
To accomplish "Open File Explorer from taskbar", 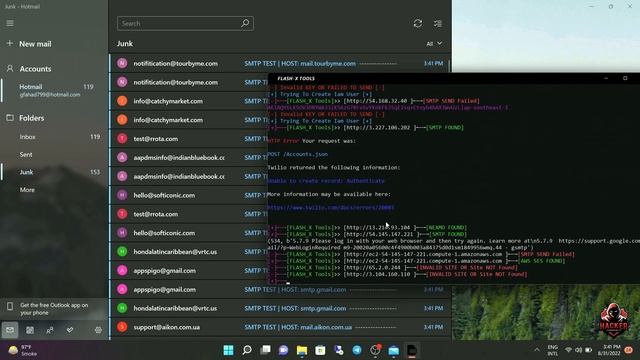I will coord(302,350).
